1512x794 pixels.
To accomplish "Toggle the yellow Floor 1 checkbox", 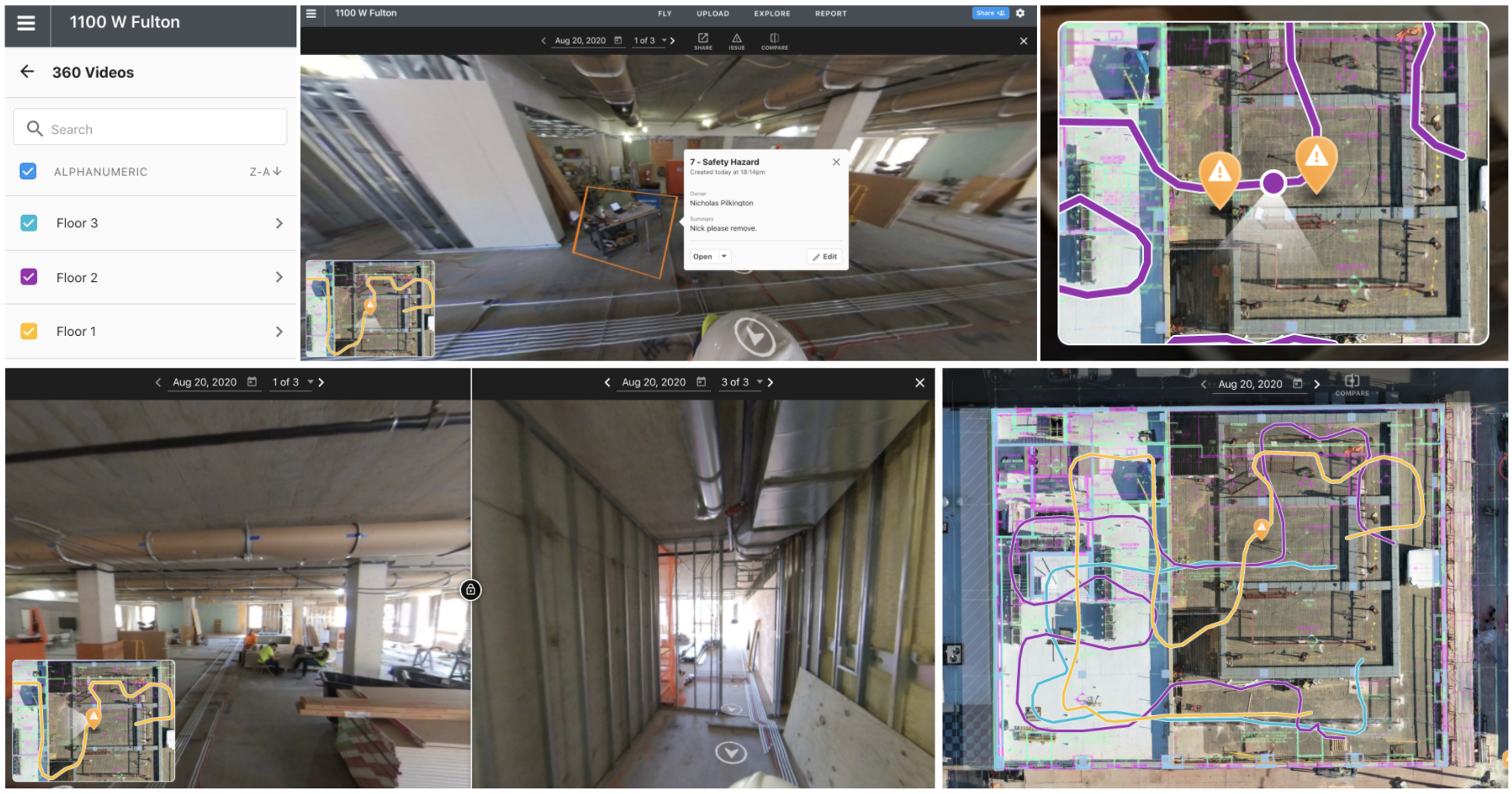I will (x=29, y=331).
